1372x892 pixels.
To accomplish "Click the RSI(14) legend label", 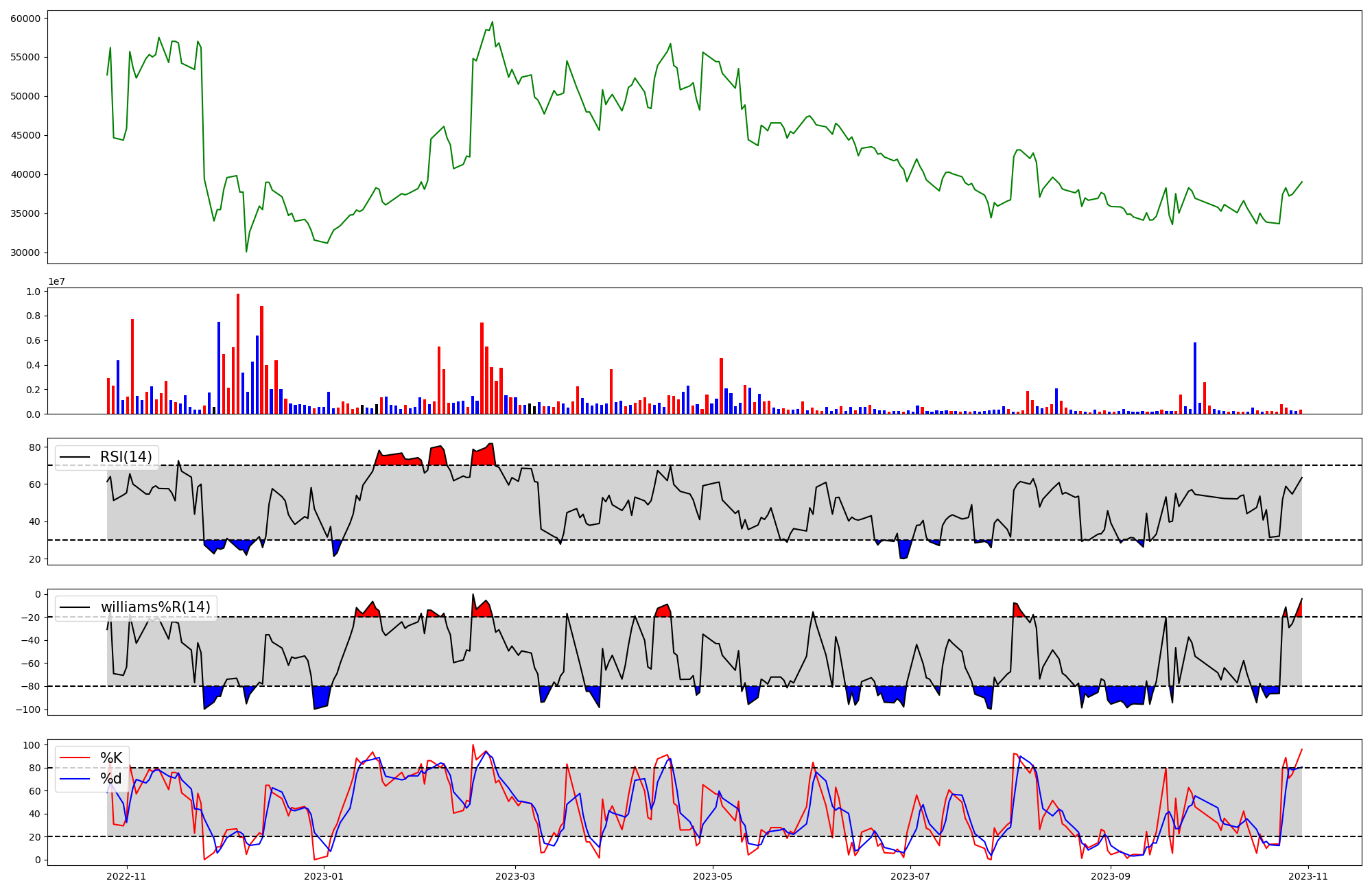I will pyautogui.click(x=126, y=457).
